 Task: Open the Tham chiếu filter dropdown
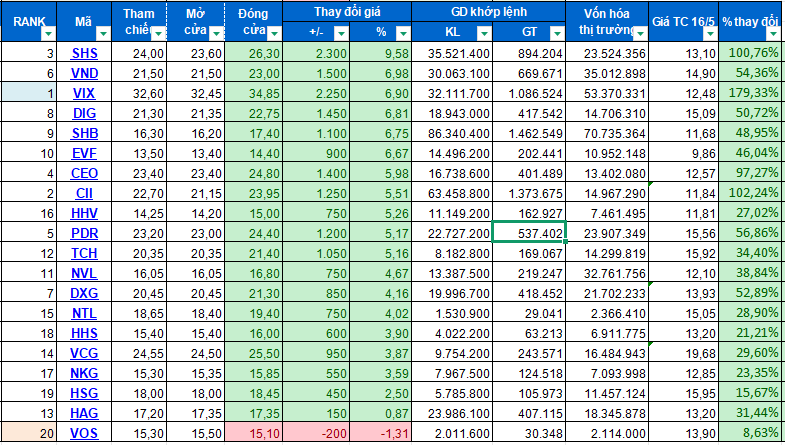[x=159, y=34]
